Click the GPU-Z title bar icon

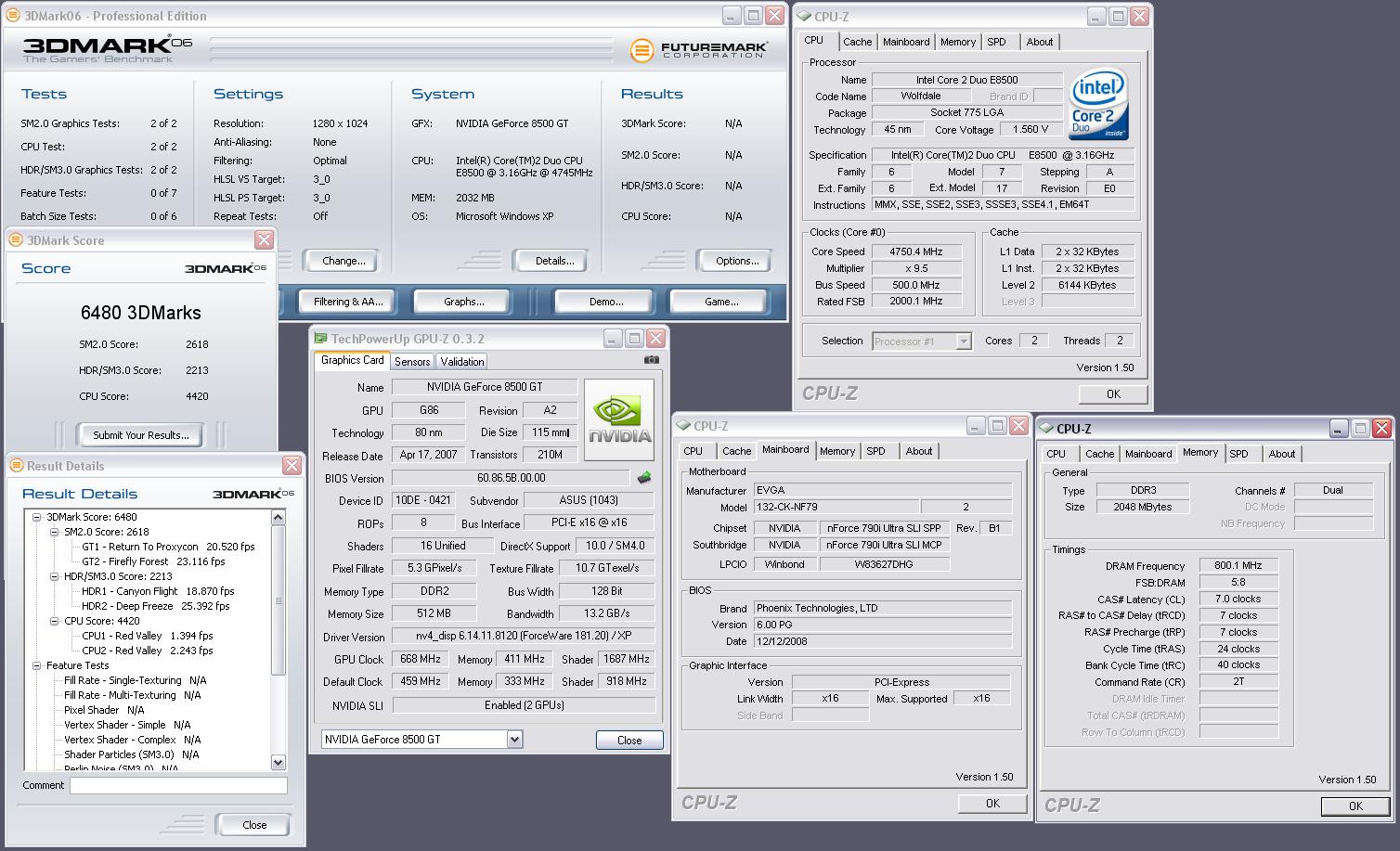(321, 339)
